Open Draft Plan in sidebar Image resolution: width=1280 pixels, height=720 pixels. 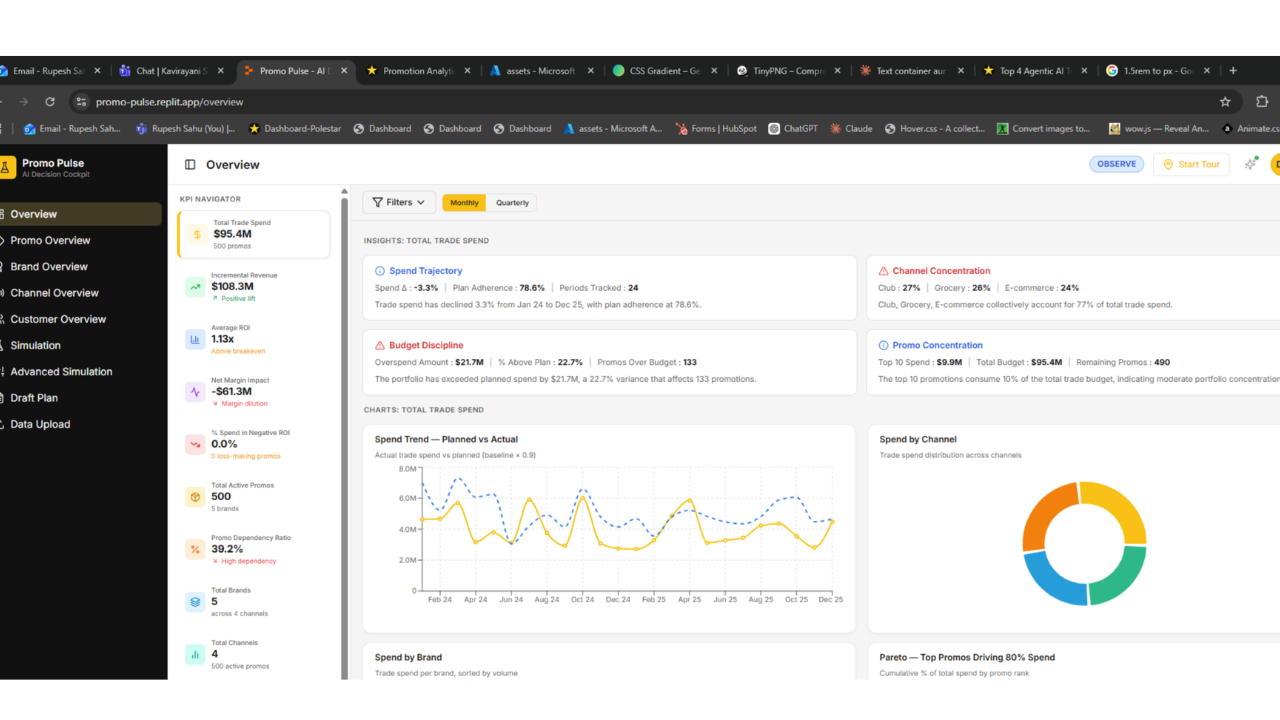(34, 398)
